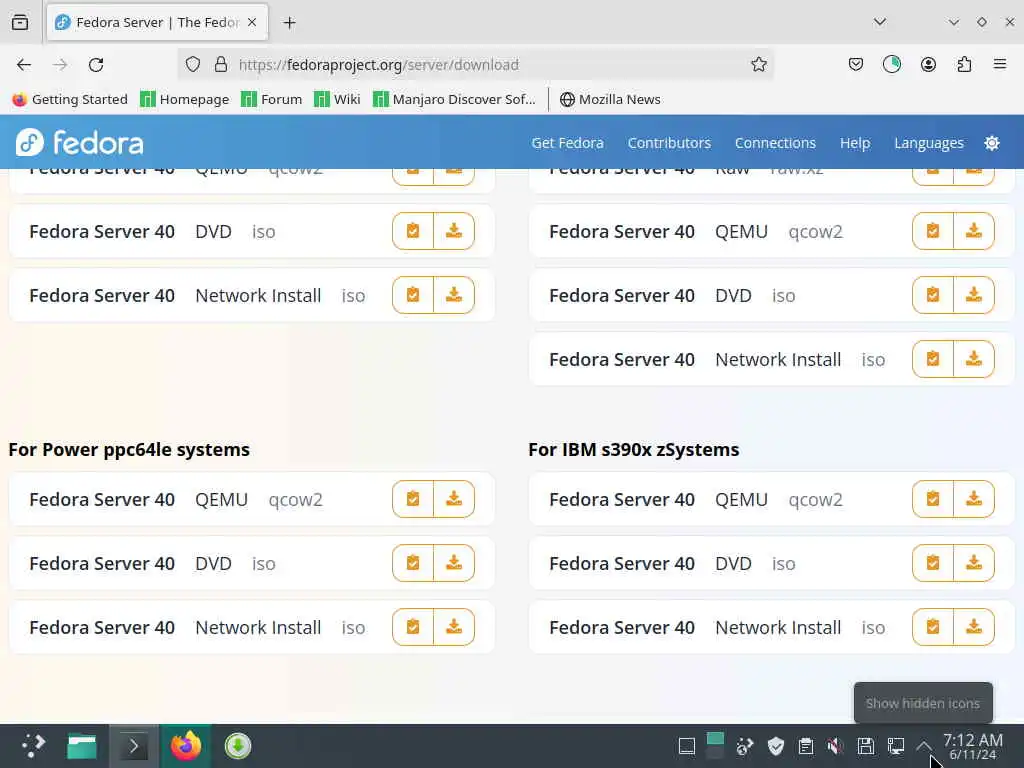Open the security shield tray icon
This screenshot has height=768, width=1024.
point(775,746)
